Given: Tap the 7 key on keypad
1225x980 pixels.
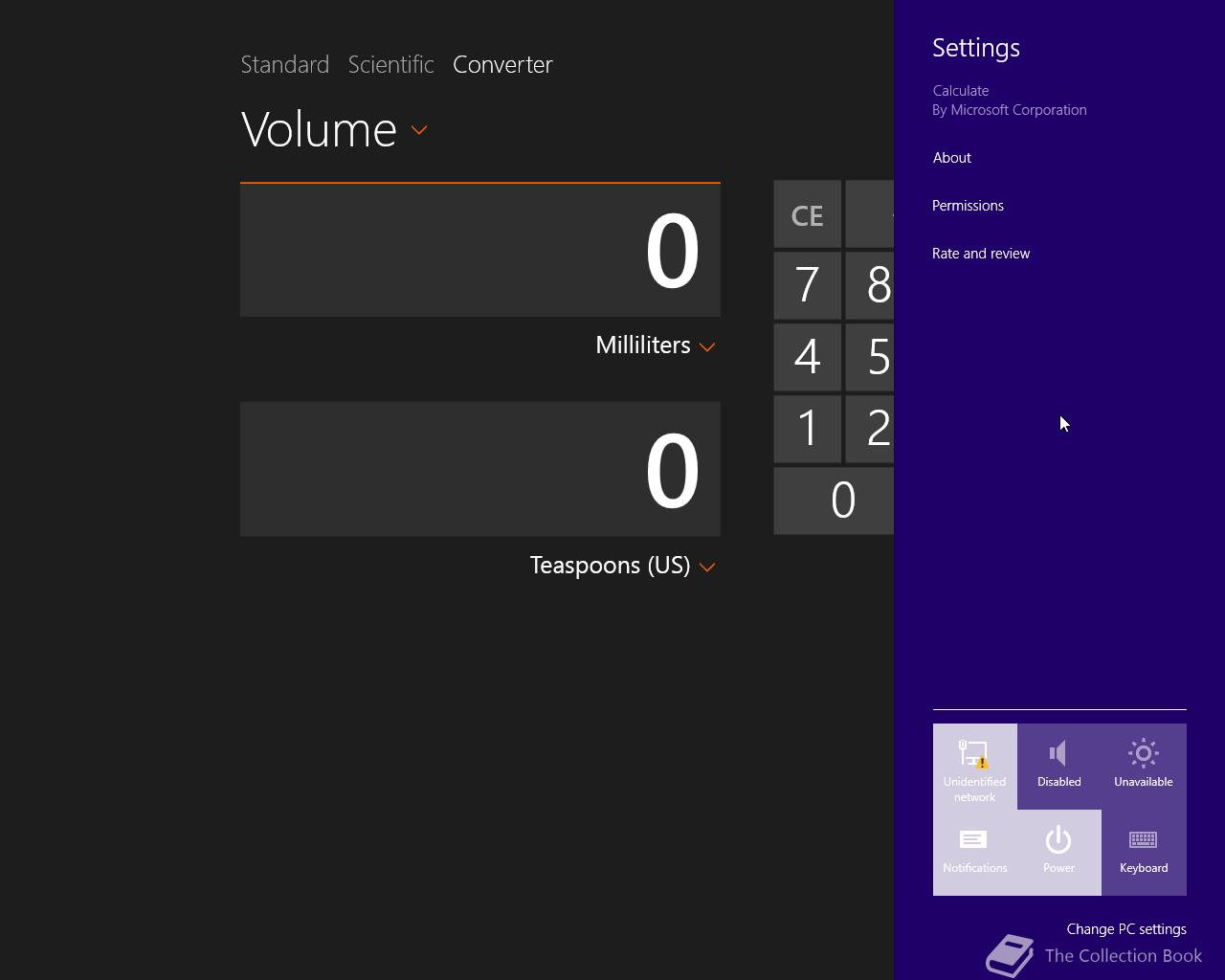Looking at the screenshot, I should click(807, 285).
